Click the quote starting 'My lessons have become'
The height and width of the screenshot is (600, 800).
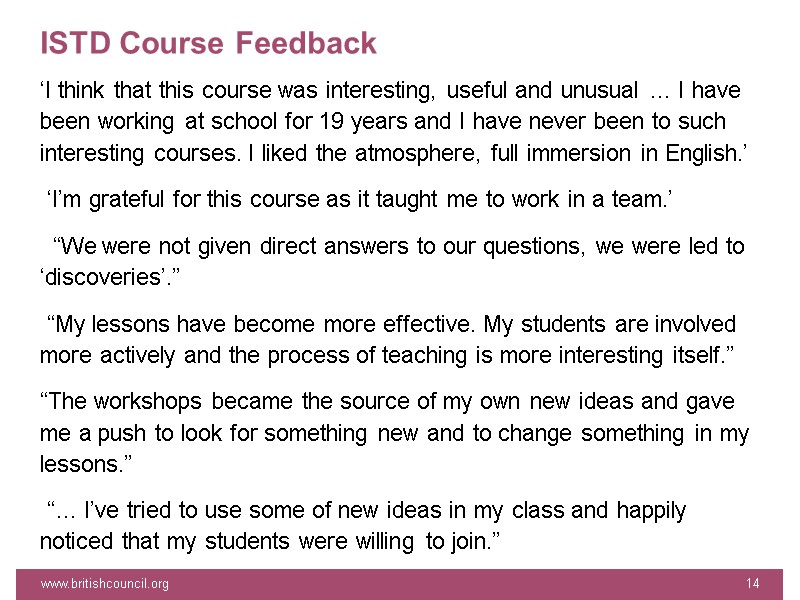[388, 339]
